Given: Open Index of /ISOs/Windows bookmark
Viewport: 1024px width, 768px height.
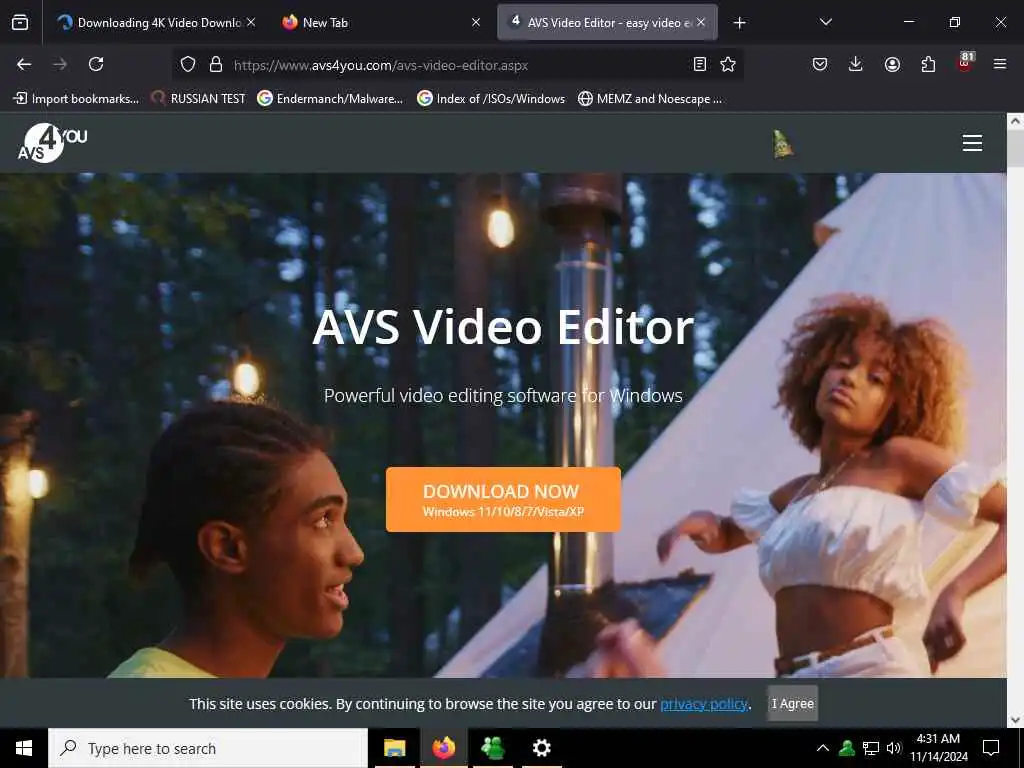Looking at the screenshot, I should point(491,99).
